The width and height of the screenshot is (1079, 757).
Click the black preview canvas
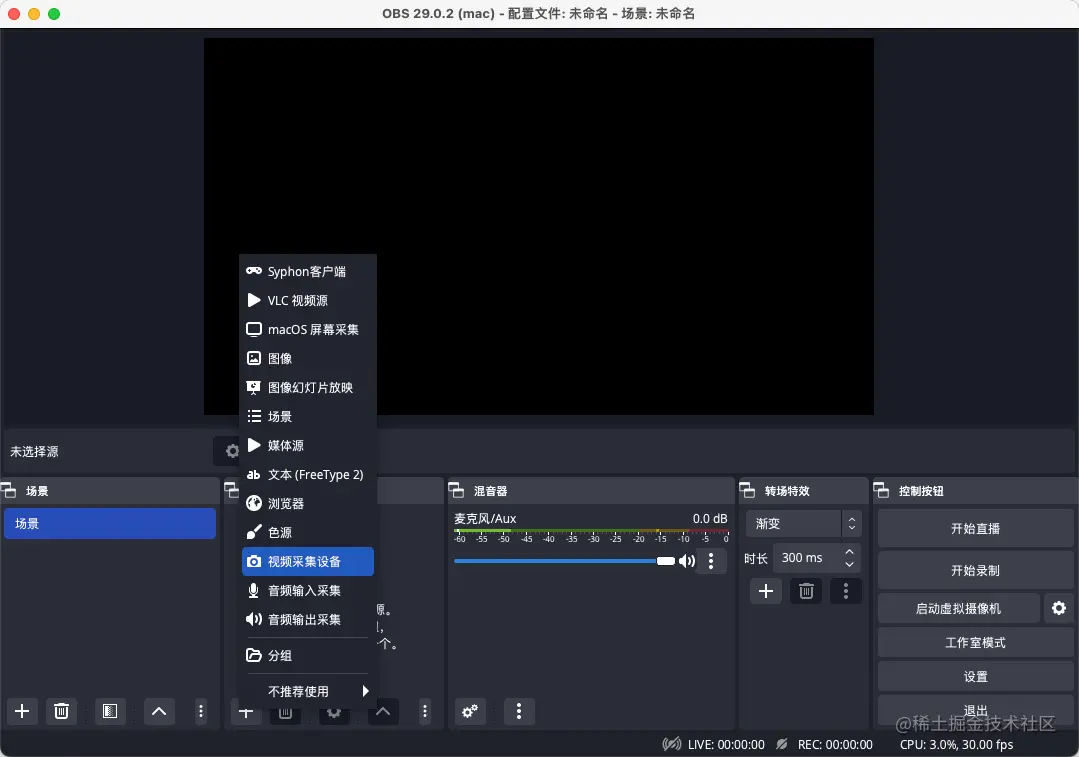click(539, 226)
